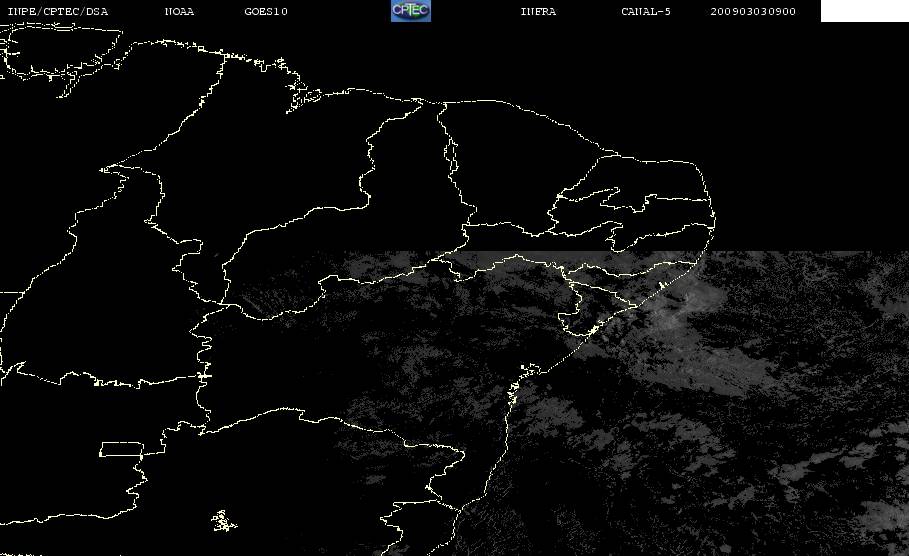Viewport: 909px width, 556px height.
Task: Click the GOES10 satellite label
Action: pyautogui.click(x=266, y=12)
